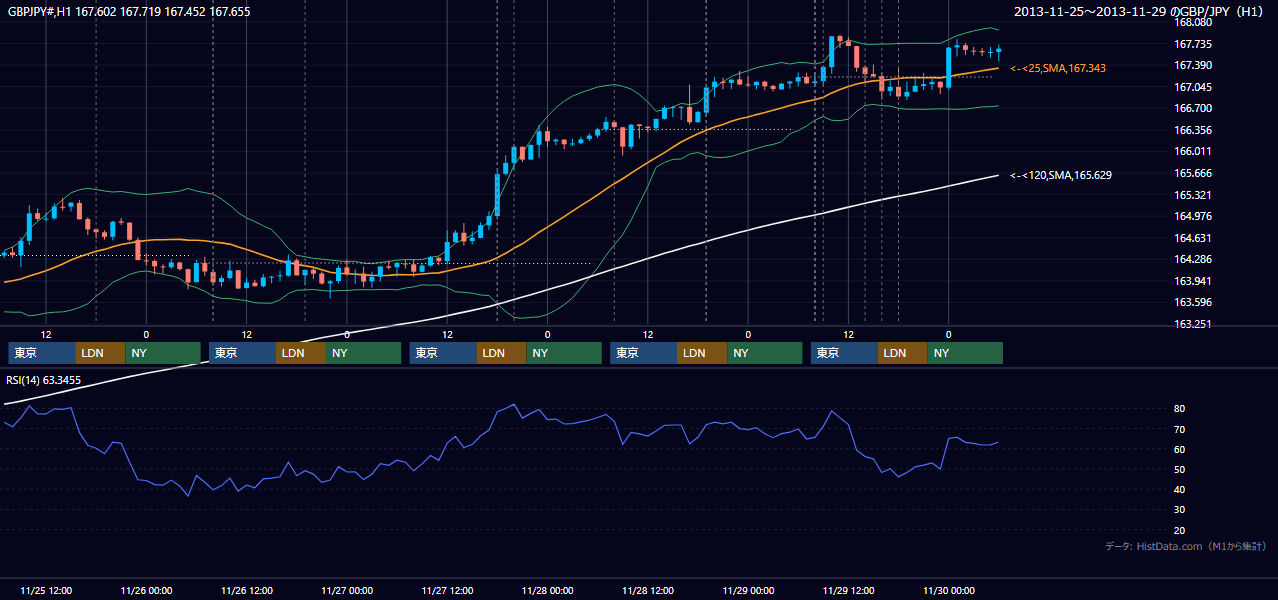Click the 163.251 price axis label
This screenshot has width=1278, height=600.
(1192, 325)
